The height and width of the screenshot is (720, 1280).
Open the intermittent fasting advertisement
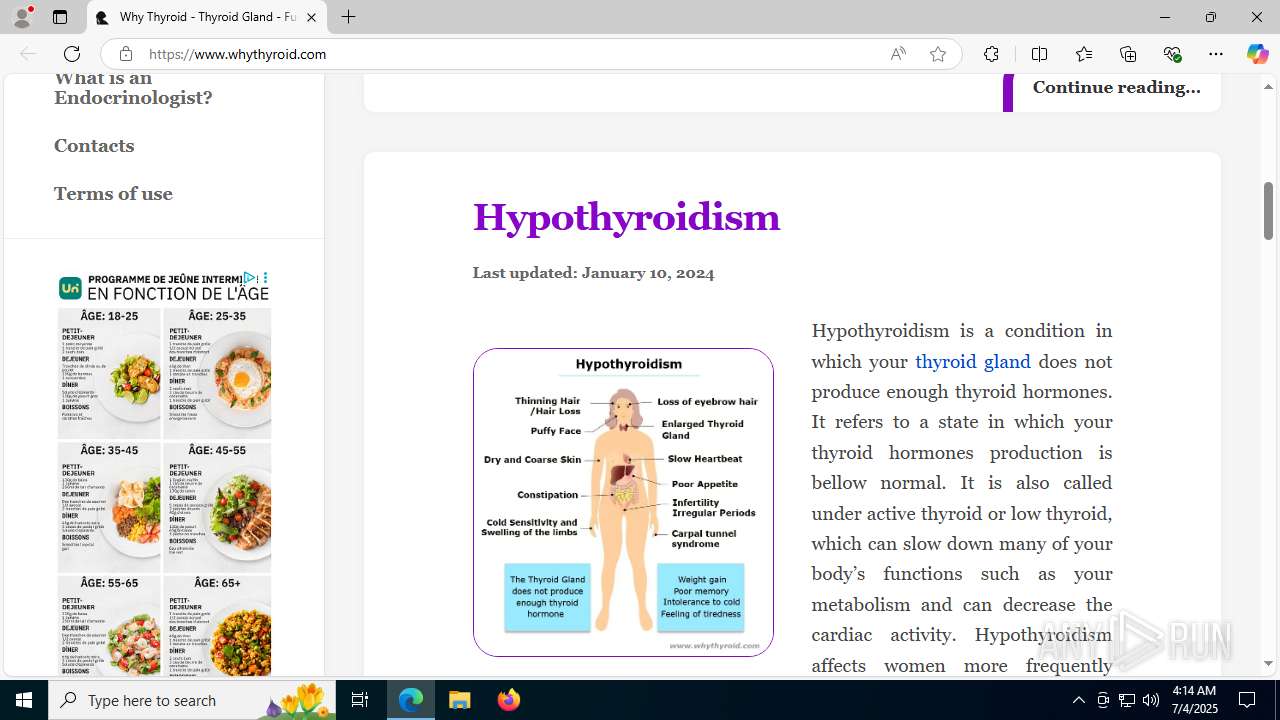164,474
